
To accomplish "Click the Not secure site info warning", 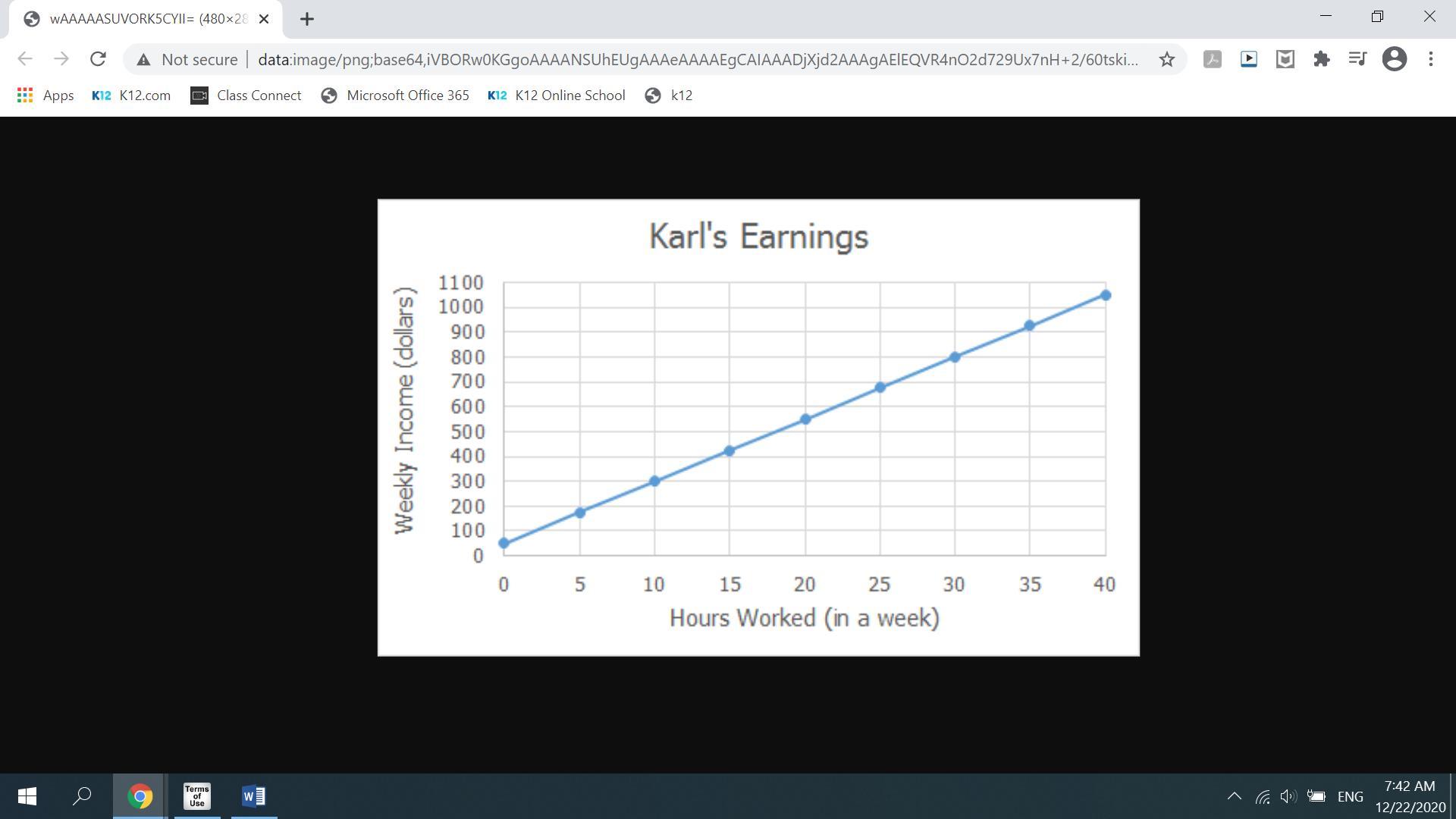I will click(187, 59).
